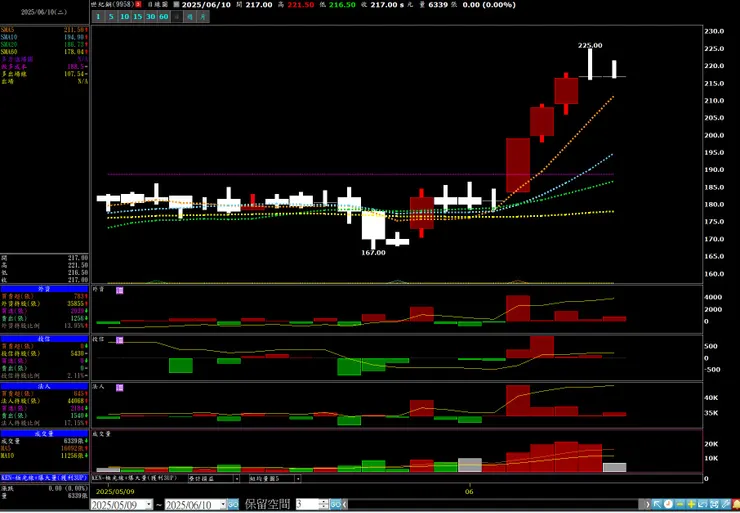This screenshot has height=513, width=740.
Task: Click GO button next to the date range
Action: click(x=233, y=505)
